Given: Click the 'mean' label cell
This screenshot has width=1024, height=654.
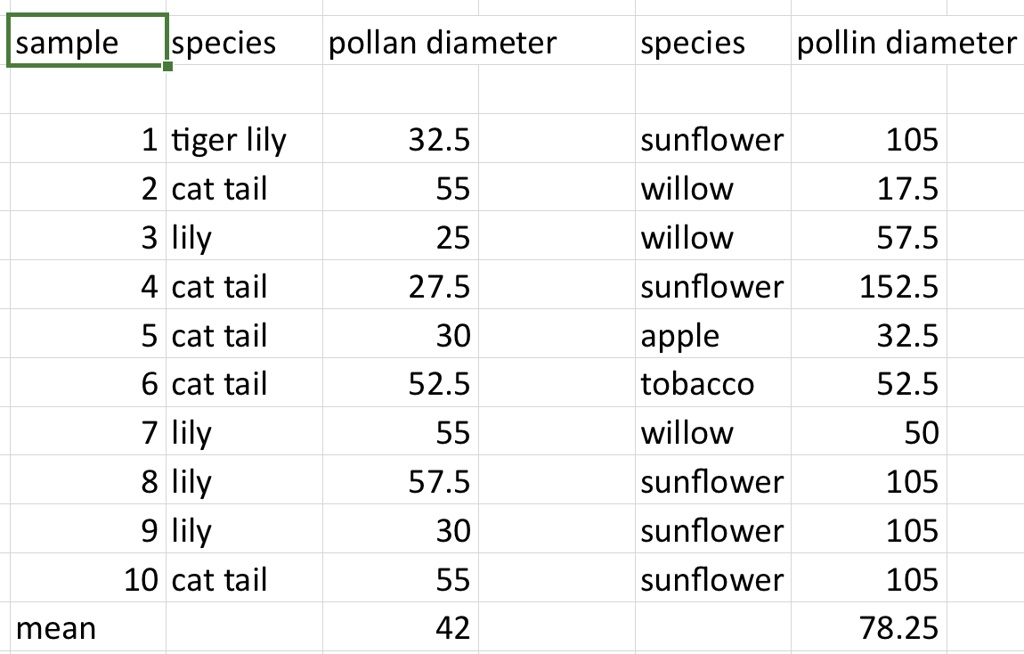Looking at the screenshot, I should pyautogui.click(x=88, y=627).
